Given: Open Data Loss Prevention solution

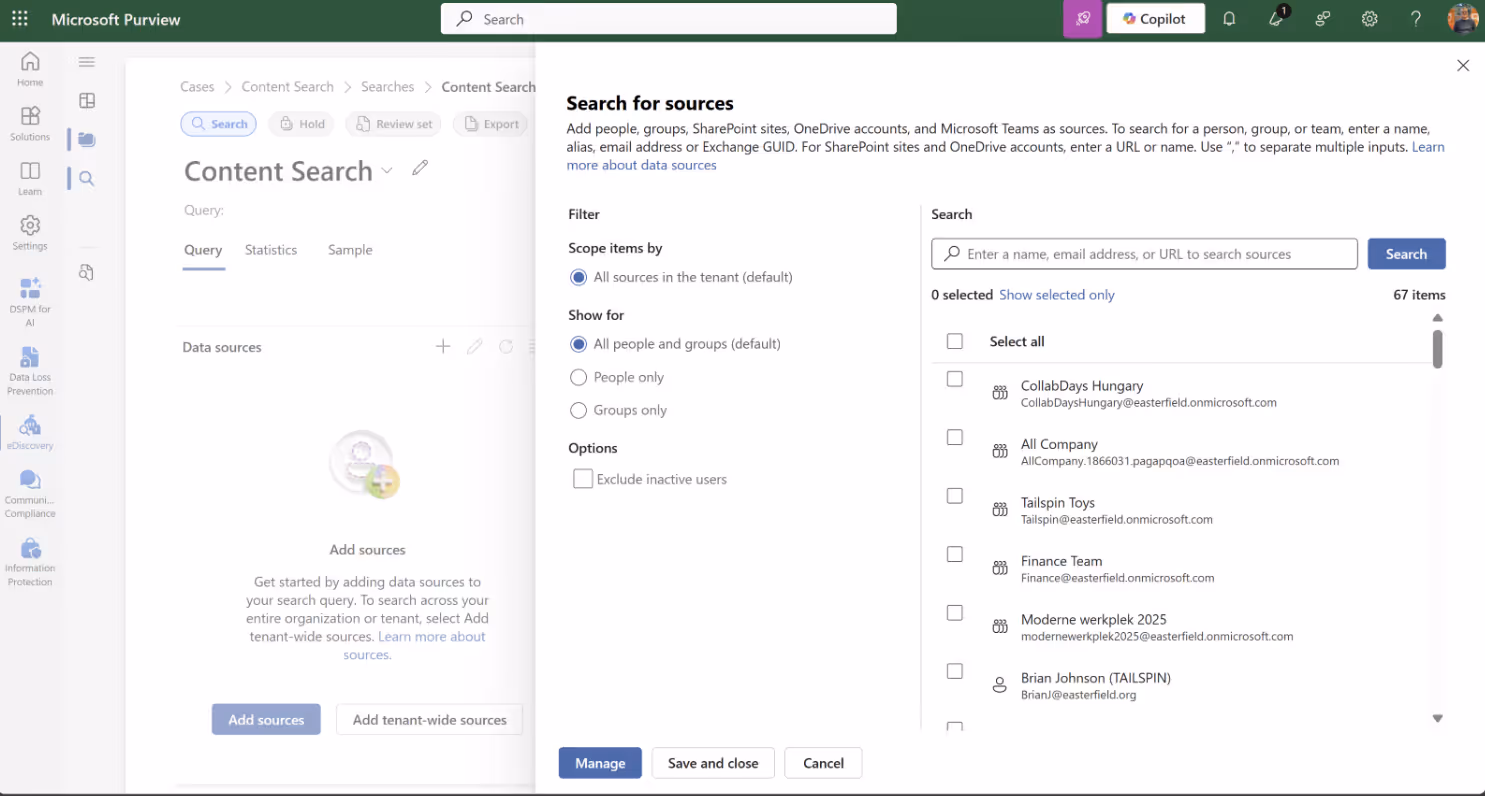Looking at the screenshot, I should click(x=30, y=370).
